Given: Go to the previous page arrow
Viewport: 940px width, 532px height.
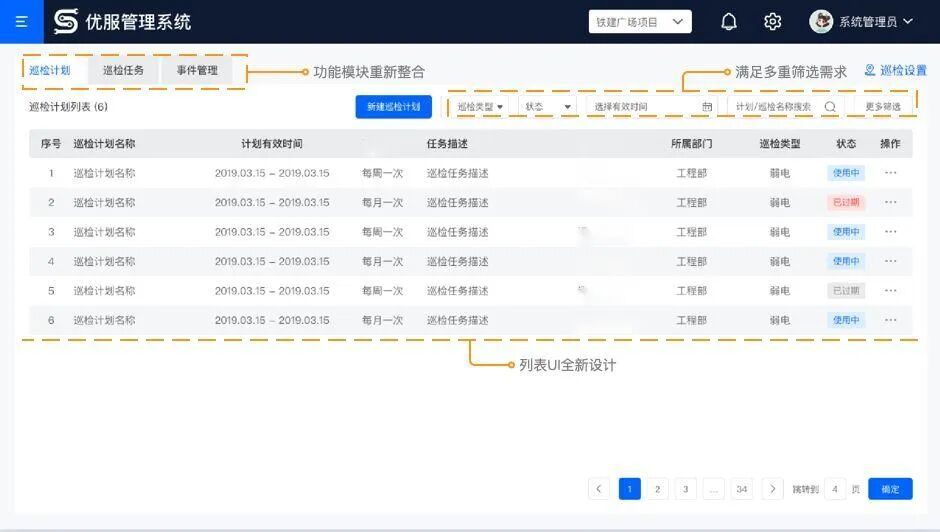Looking at the screenshot, I should point(598,489).
